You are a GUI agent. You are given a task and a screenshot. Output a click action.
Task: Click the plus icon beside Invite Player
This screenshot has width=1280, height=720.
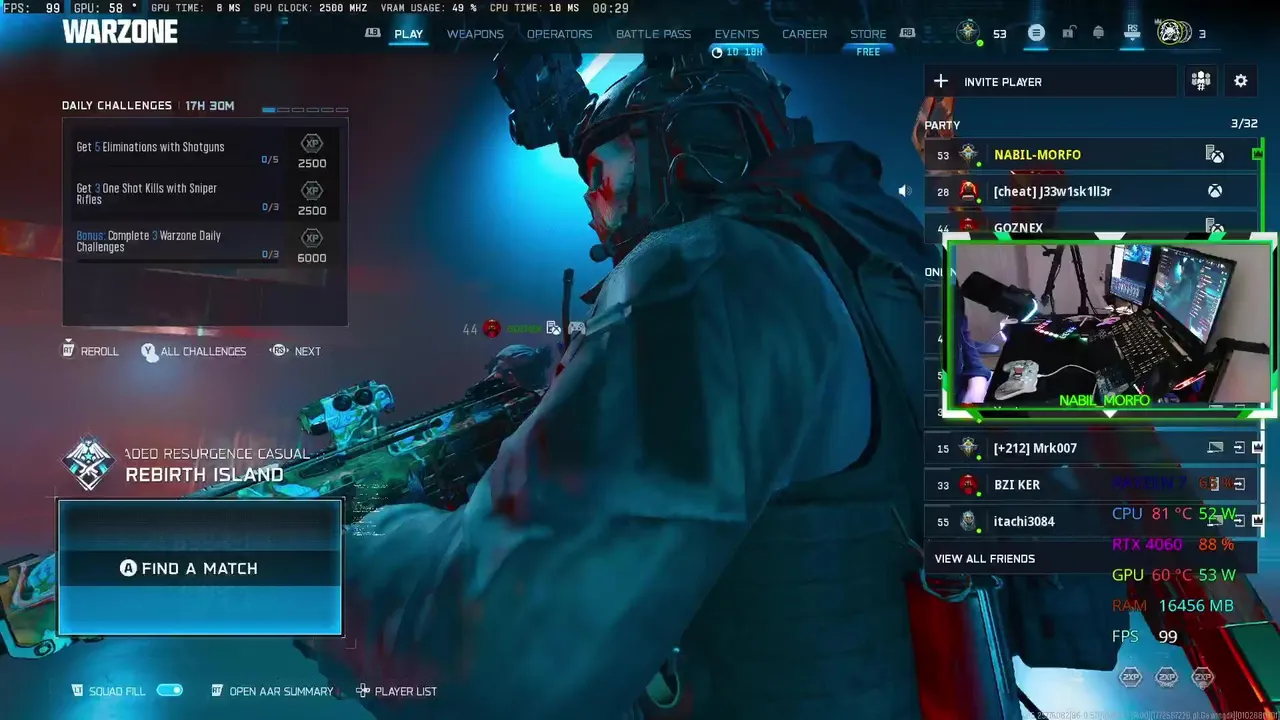click(x=940, y=81)
